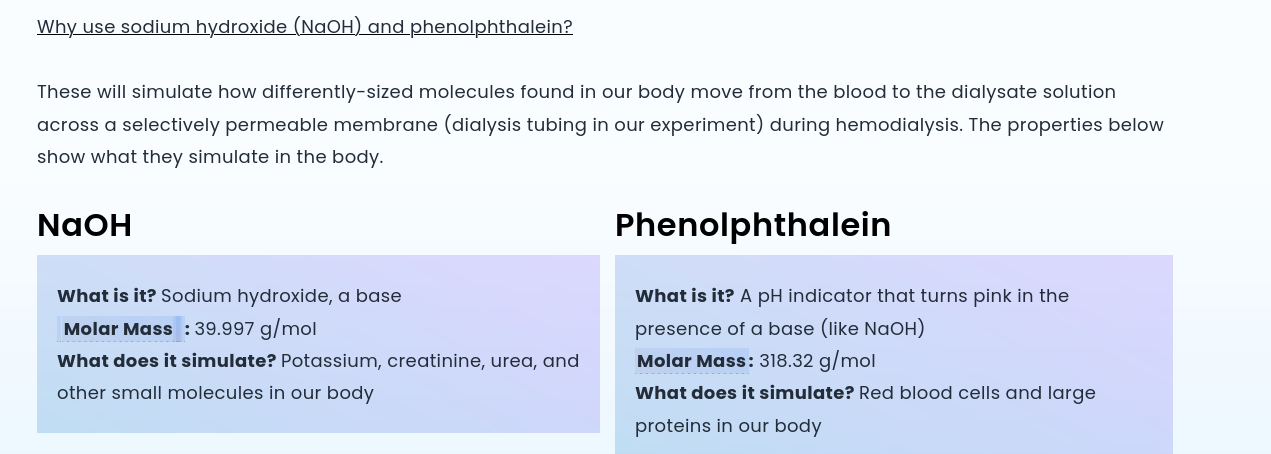
Task: Click "What is it?" label in NaOH card
Action: pyautogui.click(x=106, y=296)
